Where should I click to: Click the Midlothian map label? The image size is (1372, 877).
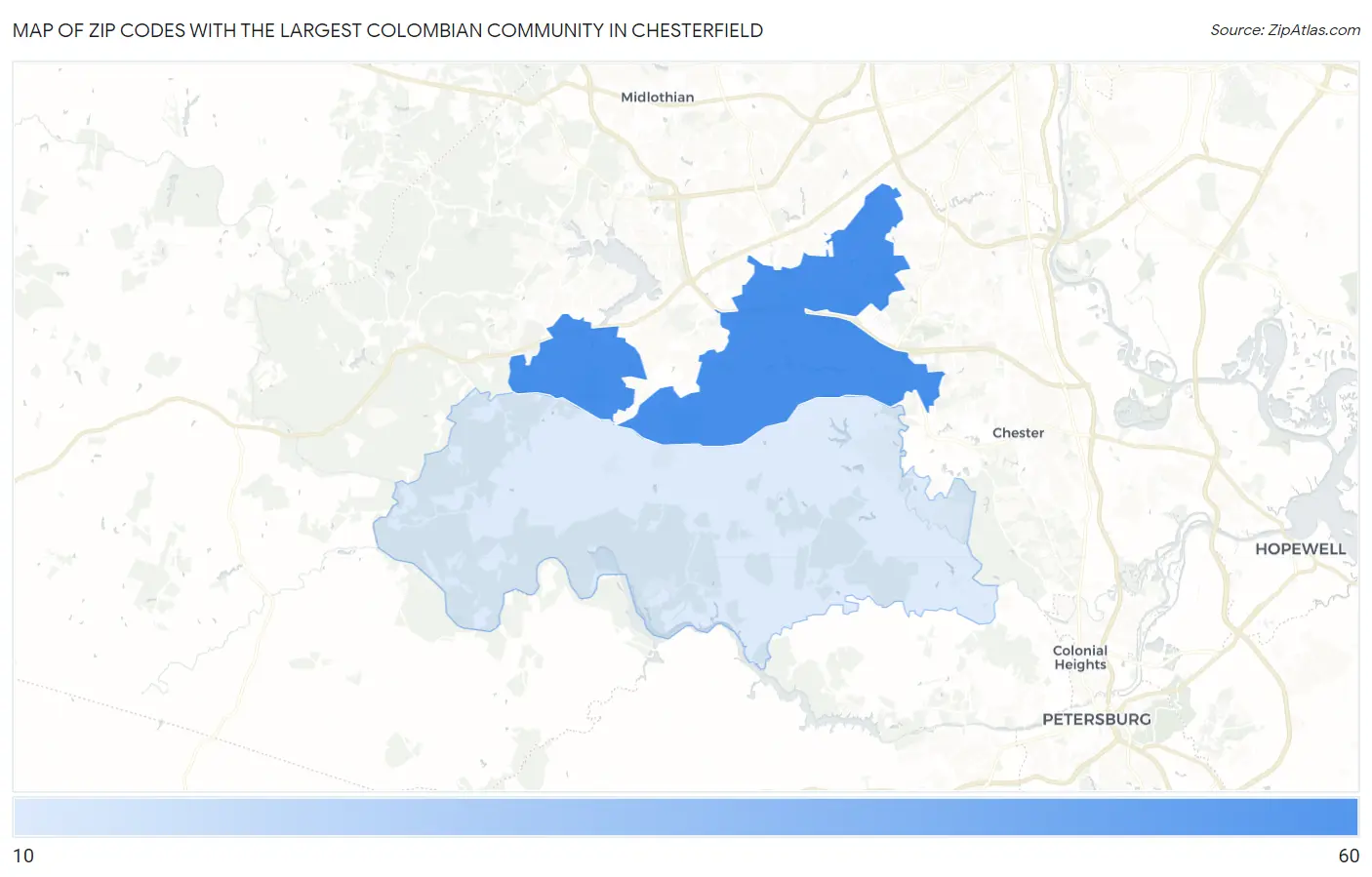657,98
